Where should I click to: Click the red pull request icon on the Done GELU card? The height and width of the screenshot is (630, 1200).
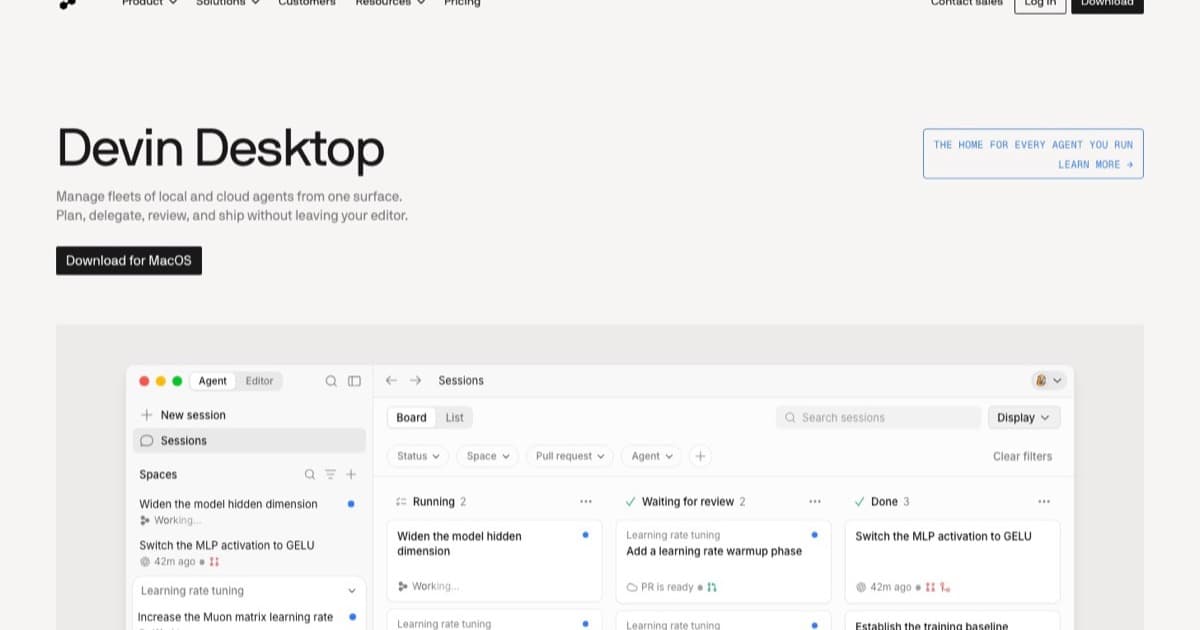(x=931, y=587)
